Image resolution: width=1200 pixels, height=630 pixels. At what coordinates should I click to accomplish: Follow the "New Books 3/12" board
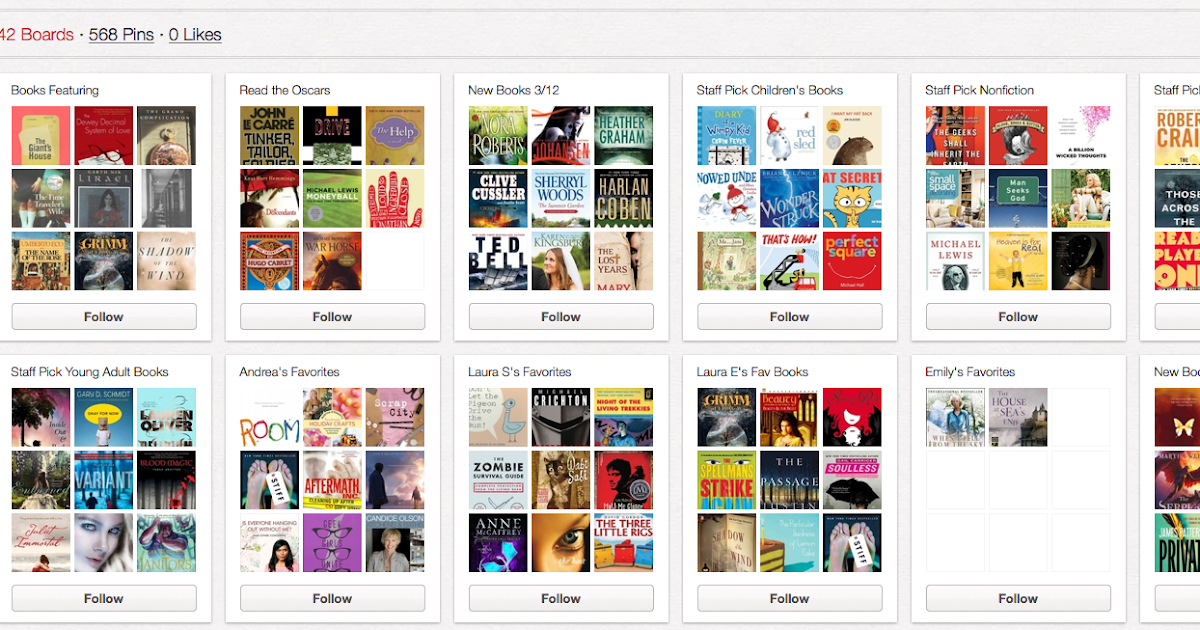561,316
